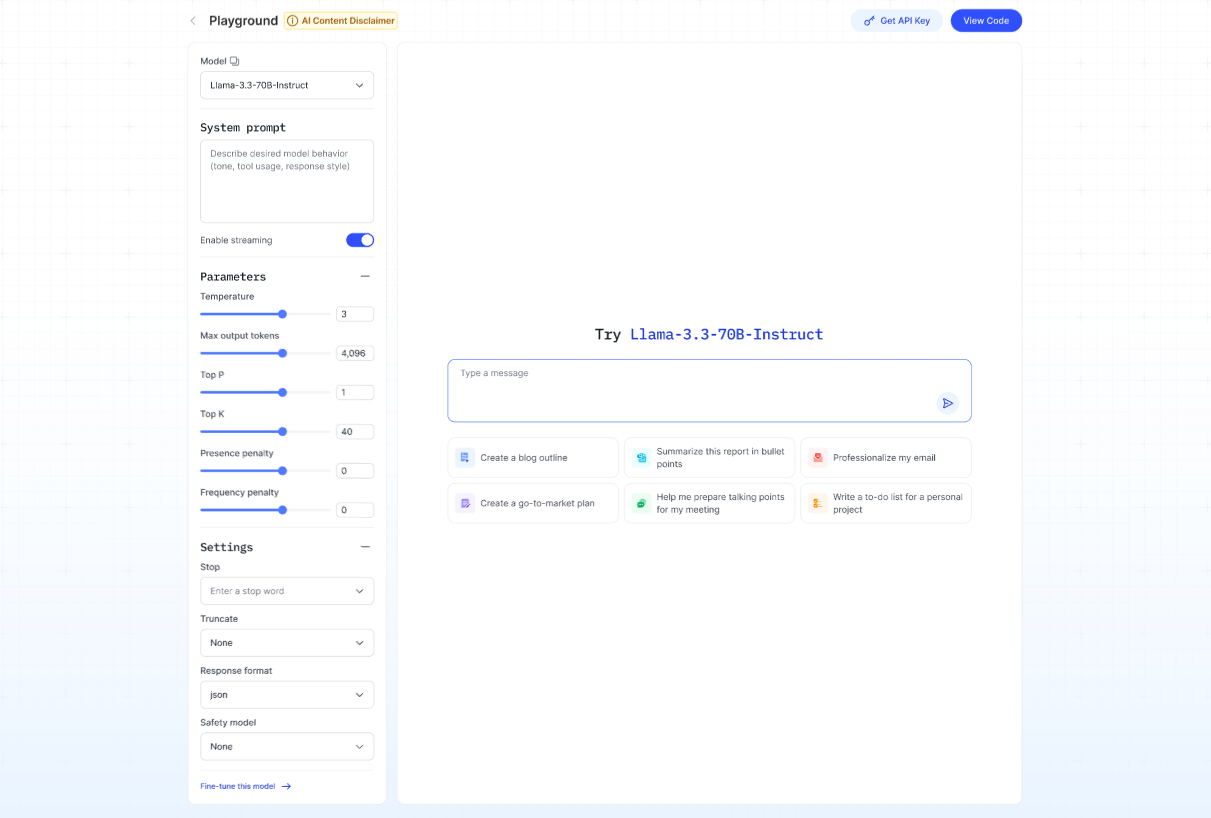Click the Top P value field
The width and height of the screenshot is (1211, 818).
(x=355, y=392)
